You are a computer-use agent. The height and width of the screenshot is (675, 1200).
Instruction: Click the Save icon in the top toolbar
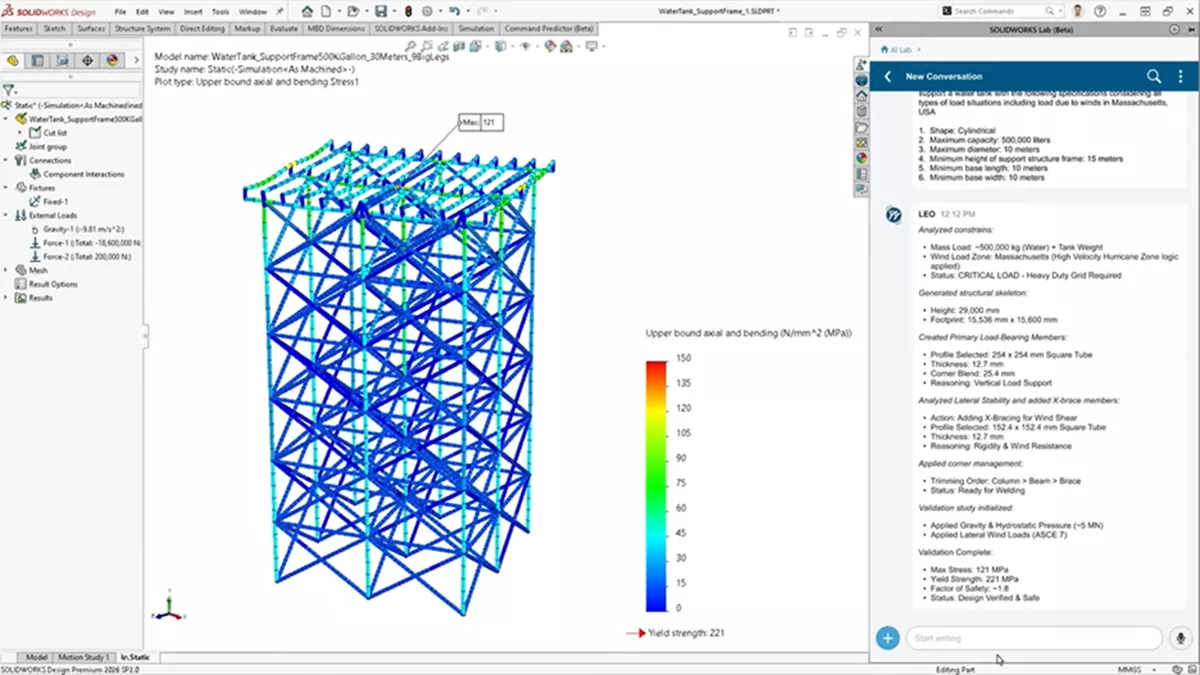point(382,11)
